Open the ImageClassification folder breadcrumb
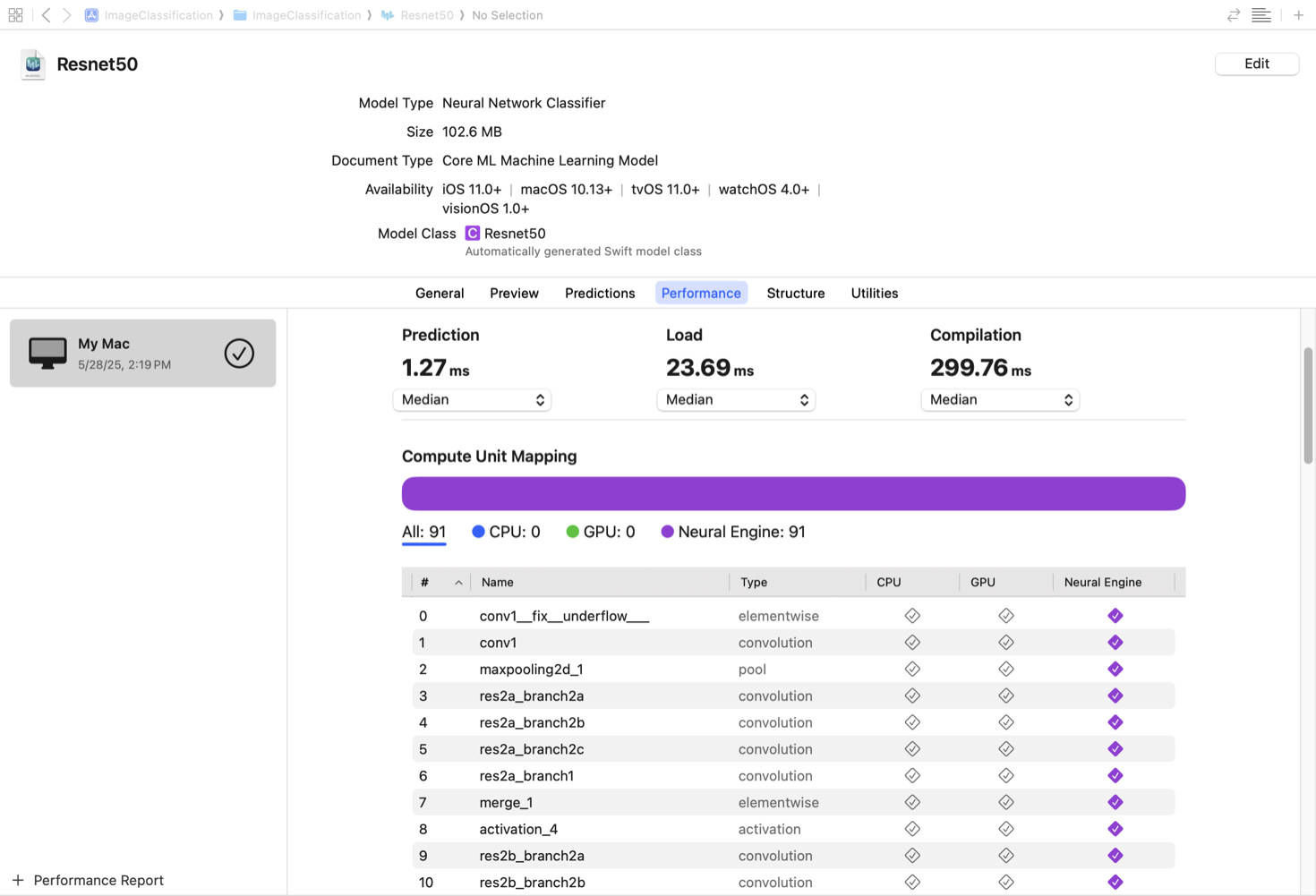 click(x=297, y=15)
